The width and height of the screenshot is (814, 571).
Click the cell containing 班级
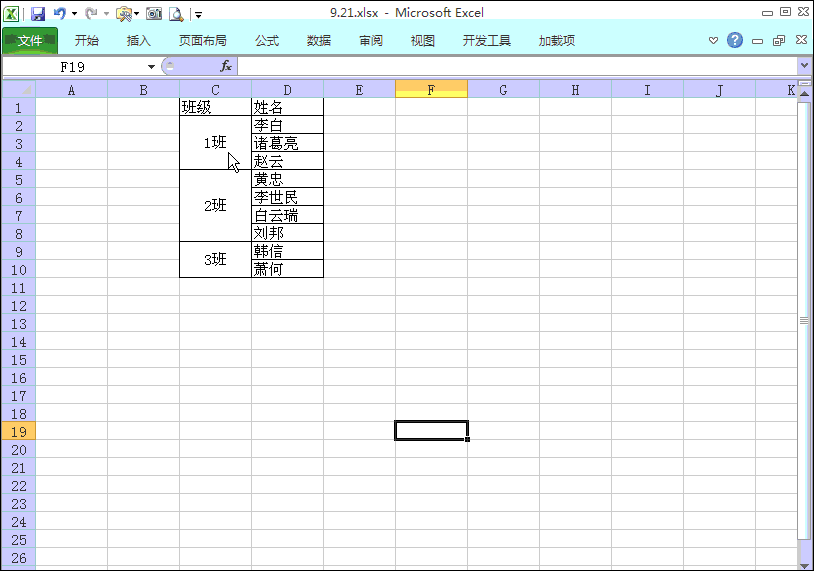[x=215, y=107]
